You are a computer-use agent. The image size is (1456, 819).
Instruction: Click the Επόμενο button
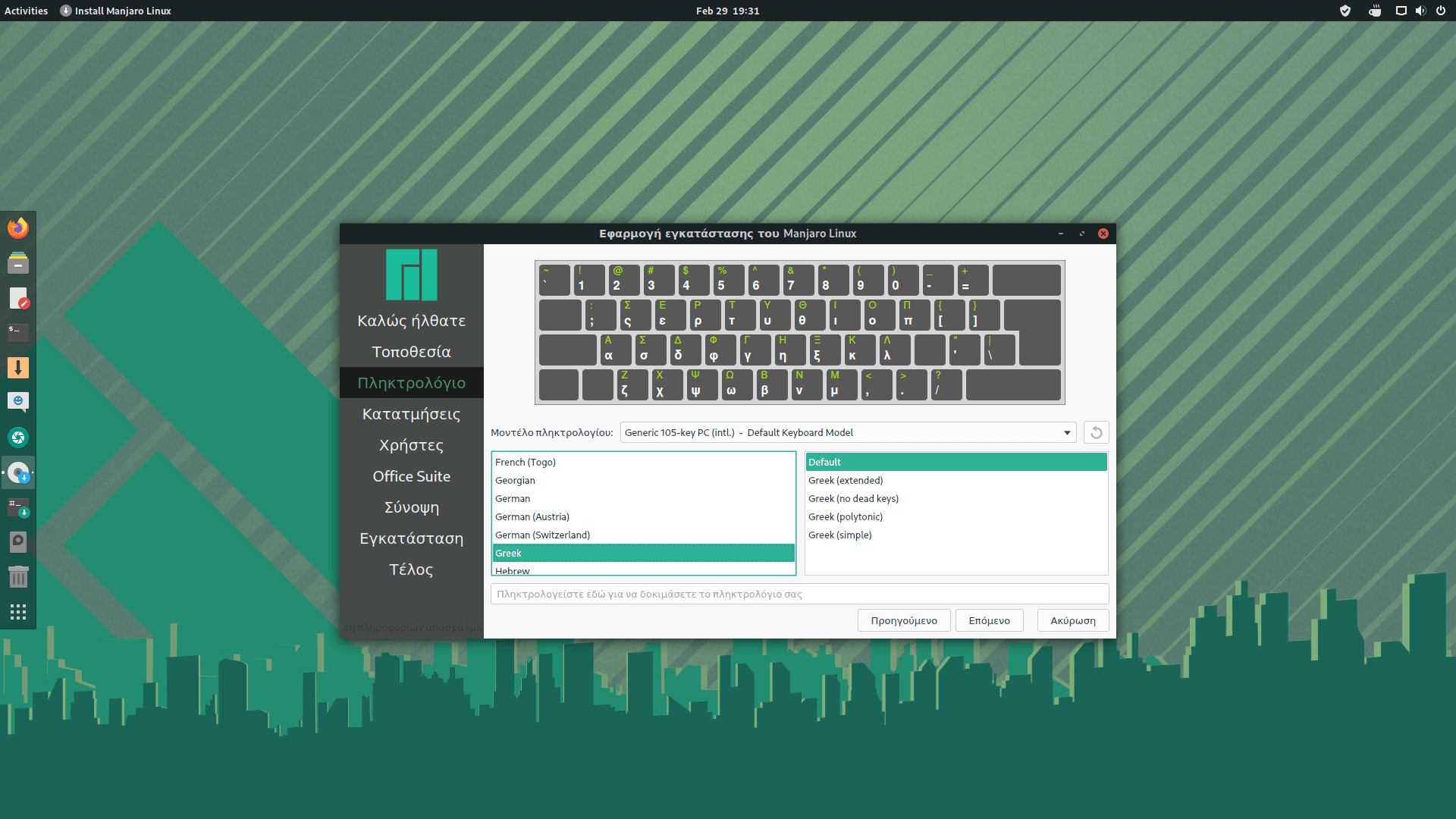coord(989,620)
